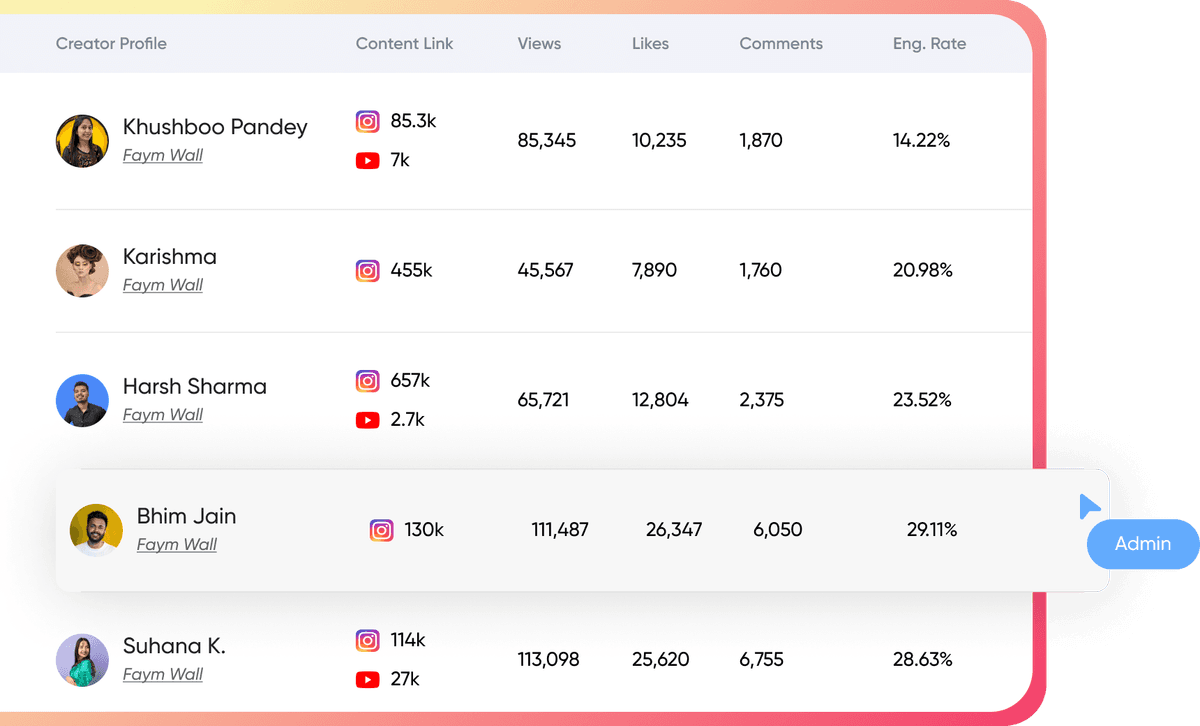The image size is (1200, 726).
Task: Click Karishma's profile avatar
Action: [x=82, y=271]
